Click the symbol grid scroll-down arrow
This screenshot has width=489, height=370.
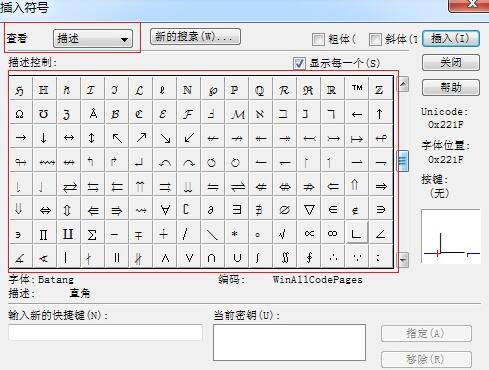point(403,259)
